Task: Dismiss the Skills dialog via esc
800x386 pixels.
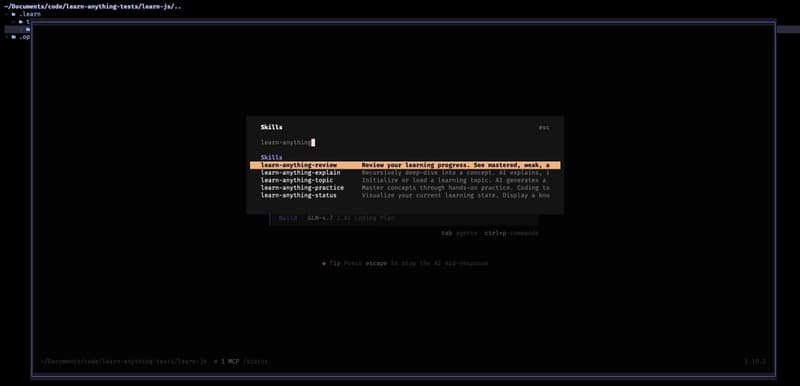Action: [544, 127]
